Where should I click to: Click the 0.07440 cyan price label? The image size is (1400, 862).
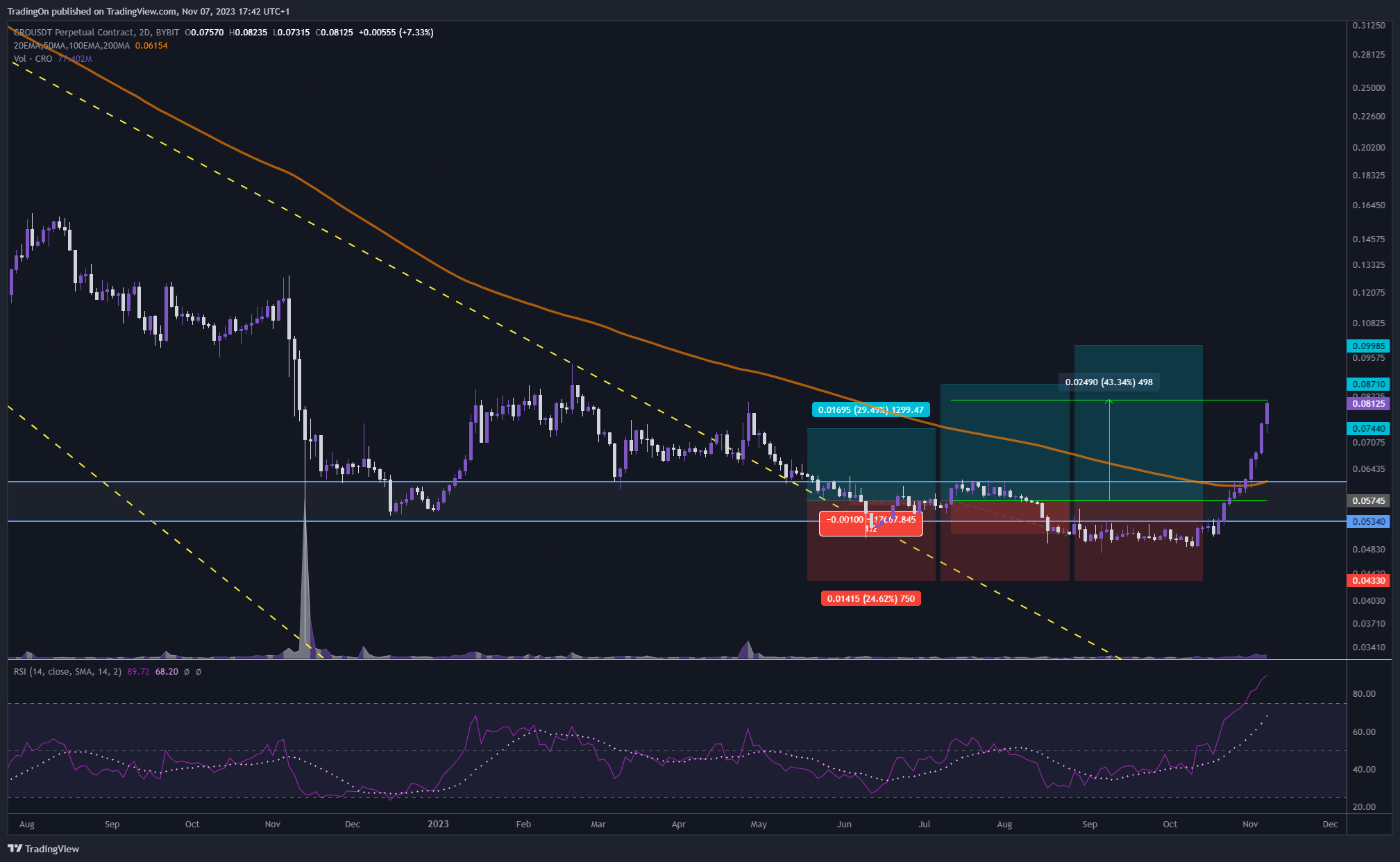point(1367,428)
